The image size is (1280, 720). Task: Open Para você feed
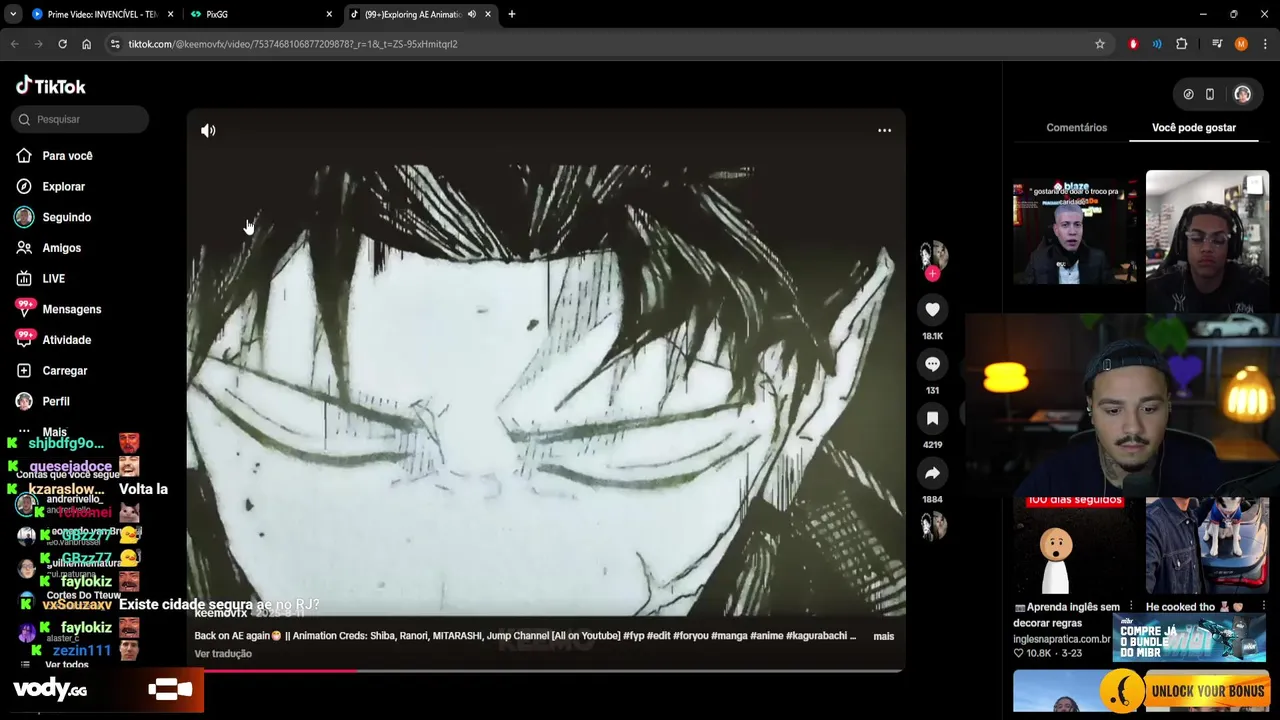pyautogui.click(x=67, y=156)
